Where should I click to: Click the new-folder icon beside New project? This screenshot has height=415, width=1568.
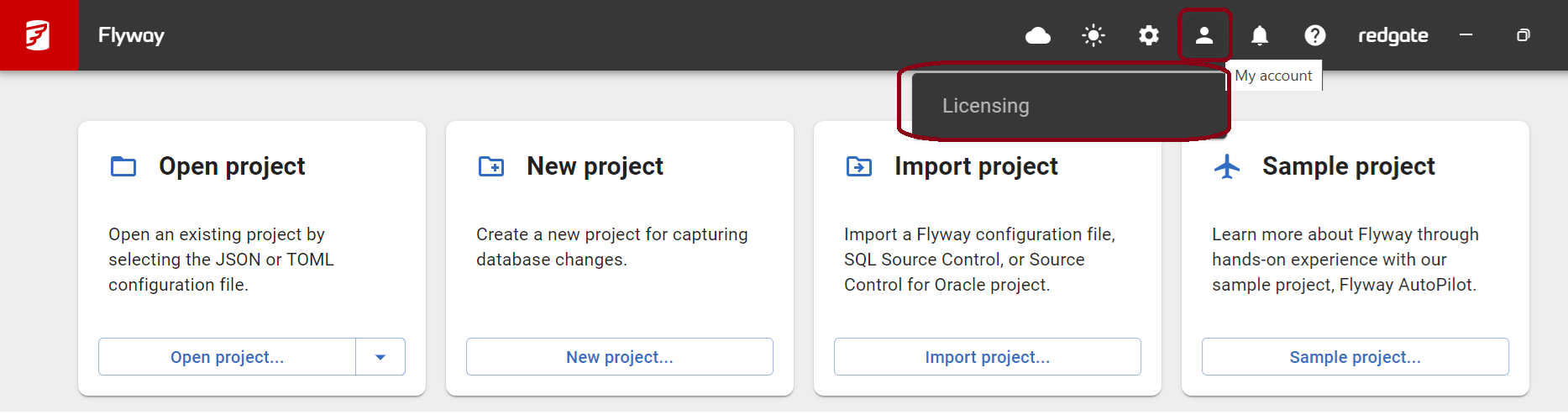pos(491,166)
